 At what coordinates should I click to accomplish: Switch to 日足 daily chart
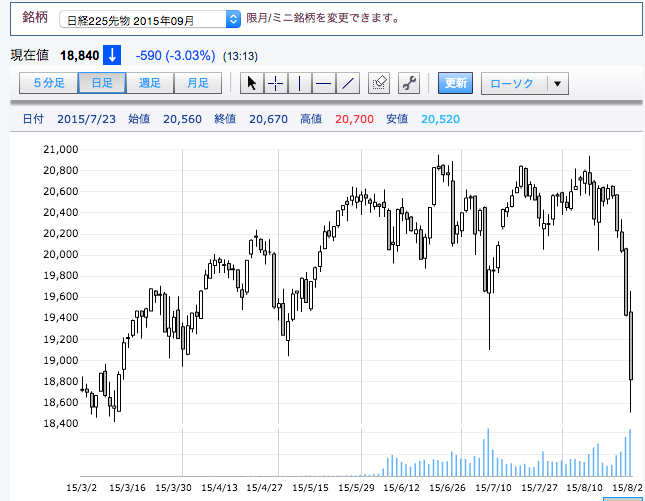102,83
